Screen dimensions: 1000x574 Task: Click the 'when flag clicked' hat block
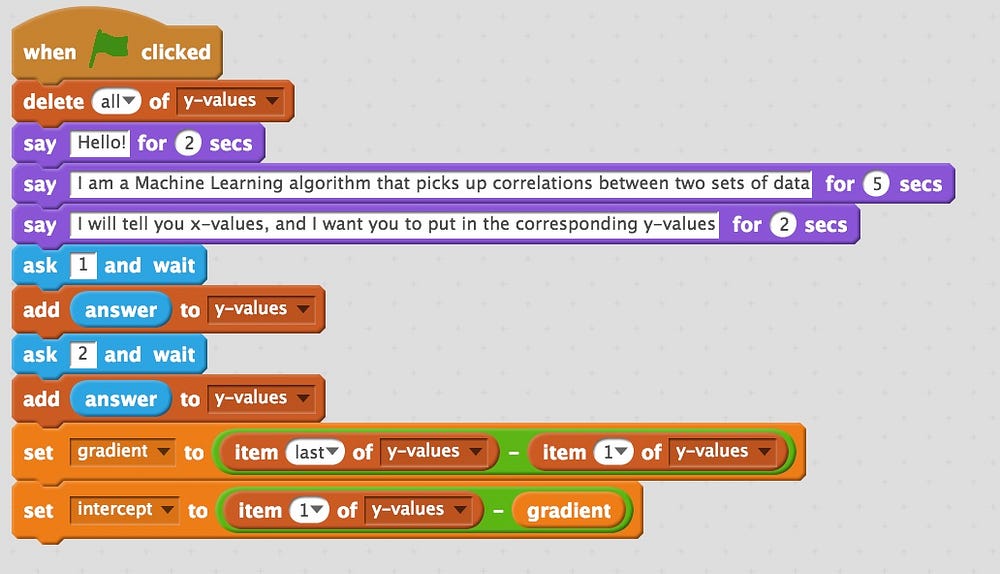pyautogui.click(x=50, y=52)
